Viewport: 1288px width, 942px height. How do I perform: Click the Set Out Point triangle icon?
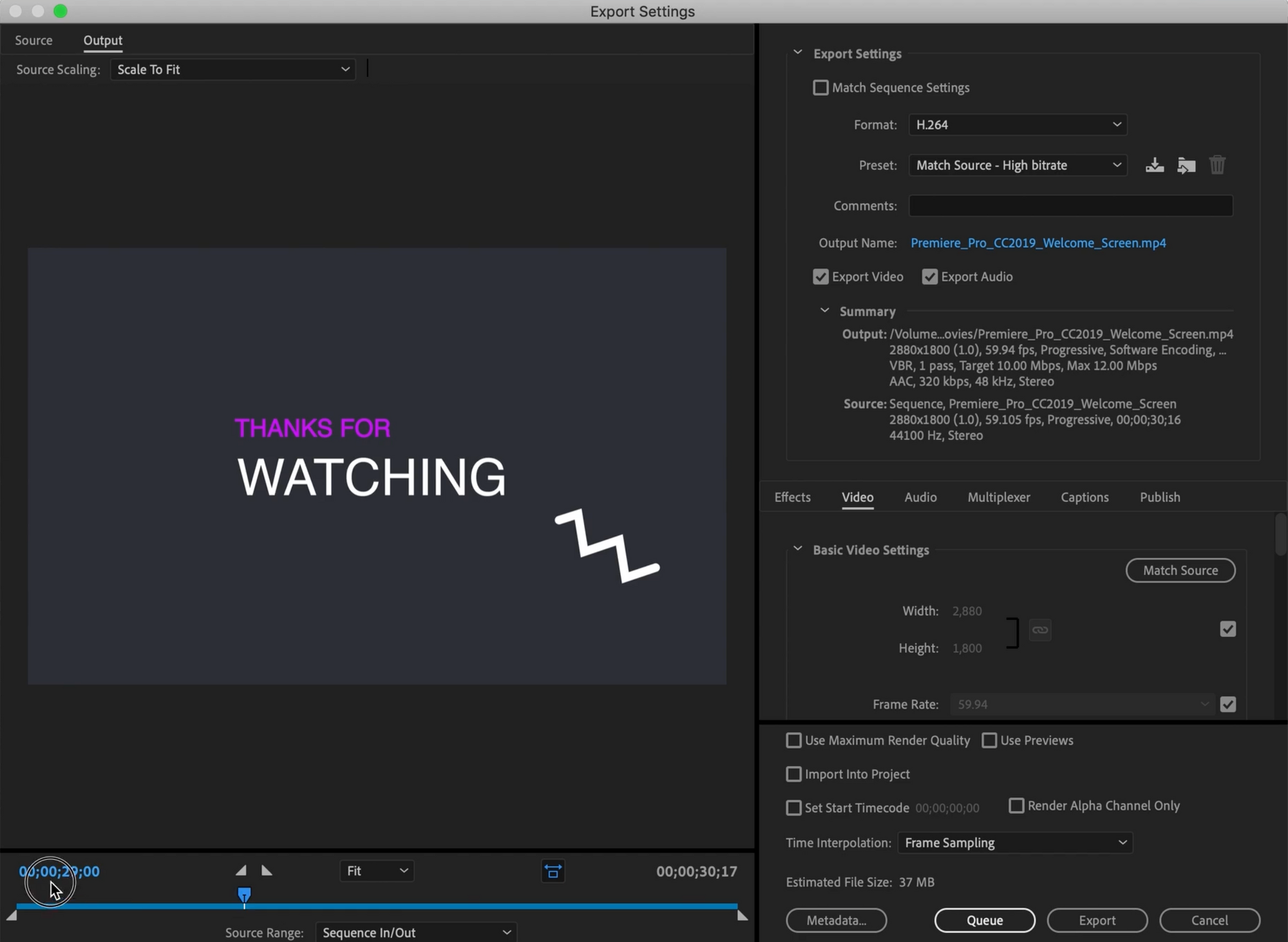tap(267, 870)
